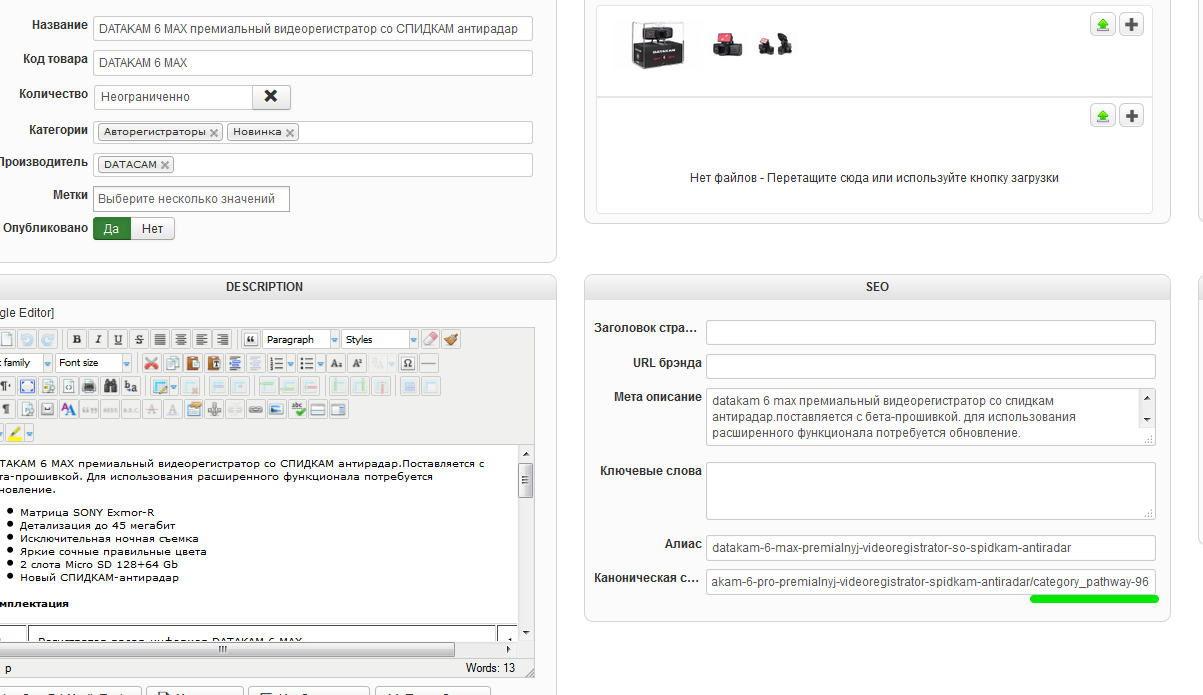1203x695 pixels.
Task: Click the Мета описание textarea
Action: 931,417
